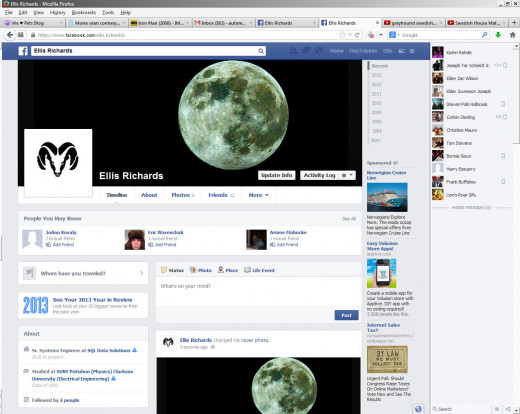Click the blue Post button
This screenshot has height=414, width=520.
point(346,315)
